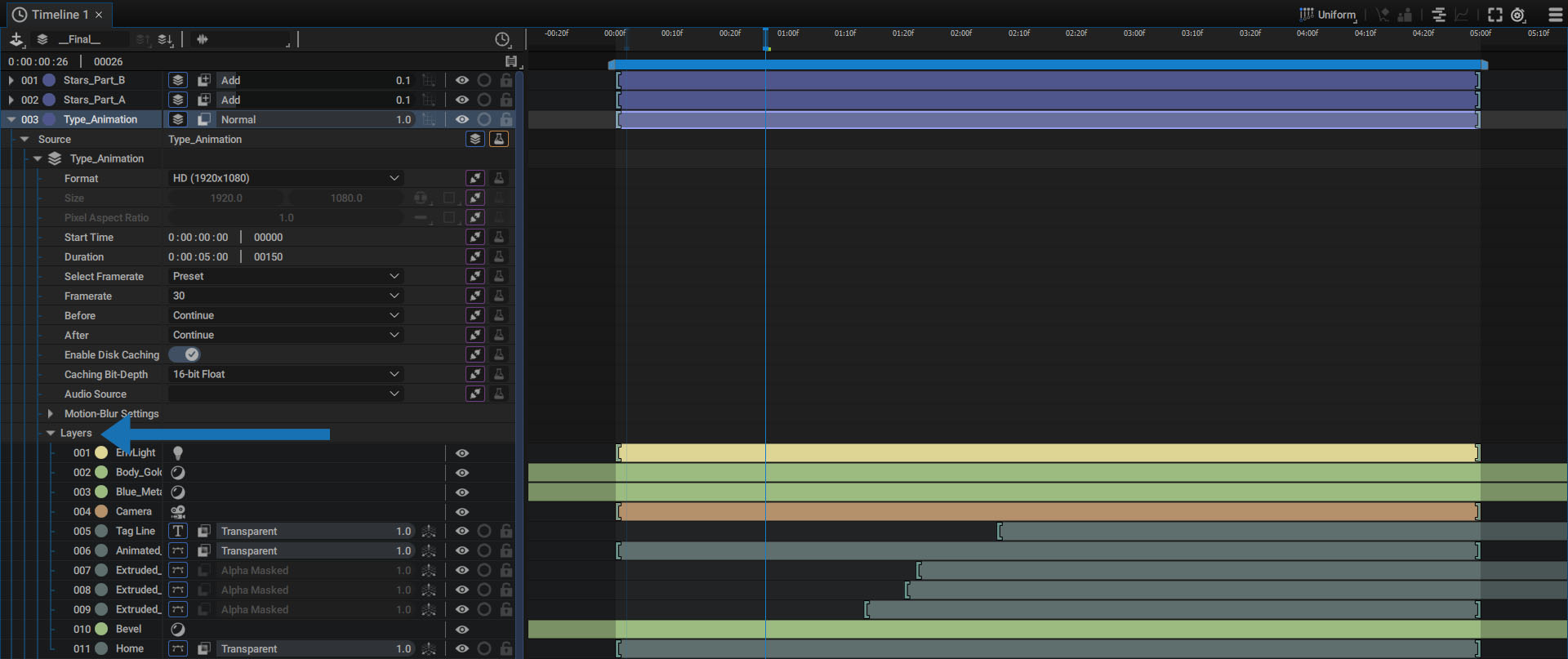Open the Format dropdown HD (1920x1080)
Viewport: 1568px width, 659px height.
(x=286, y=178)
